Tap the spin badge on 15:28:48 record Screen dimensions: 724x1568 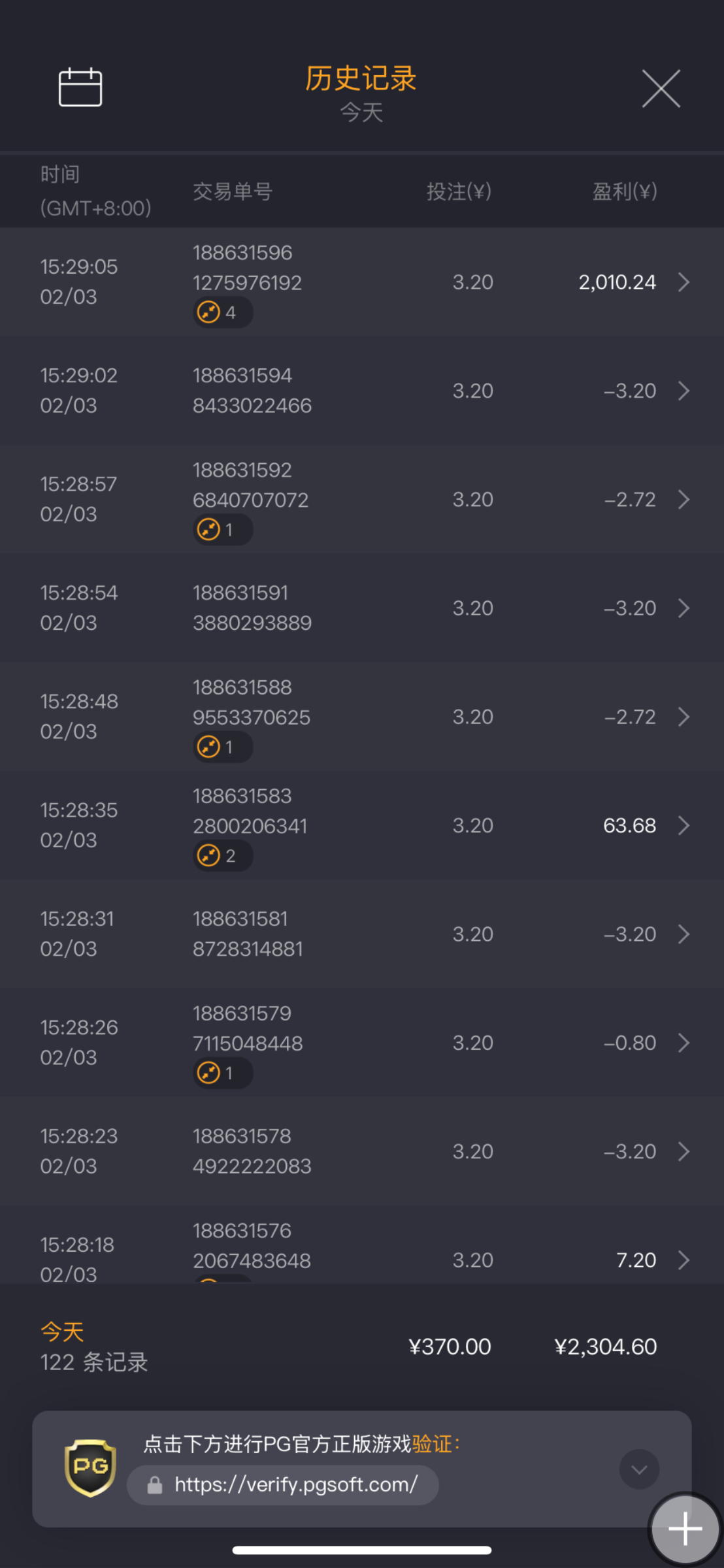222,747
